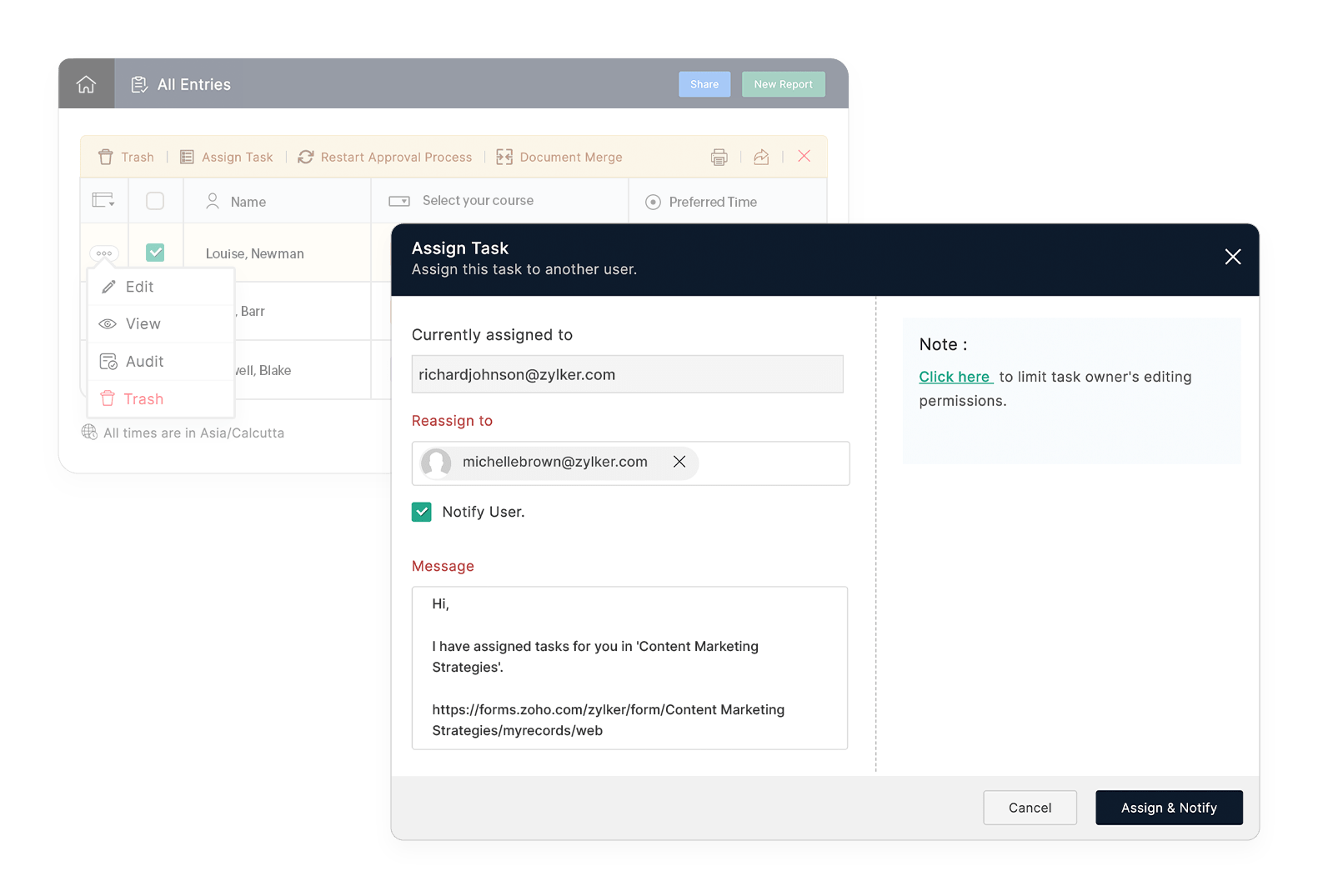The image size is (1328, 896).
Task: Create a New Report
Action: point(784,84)
